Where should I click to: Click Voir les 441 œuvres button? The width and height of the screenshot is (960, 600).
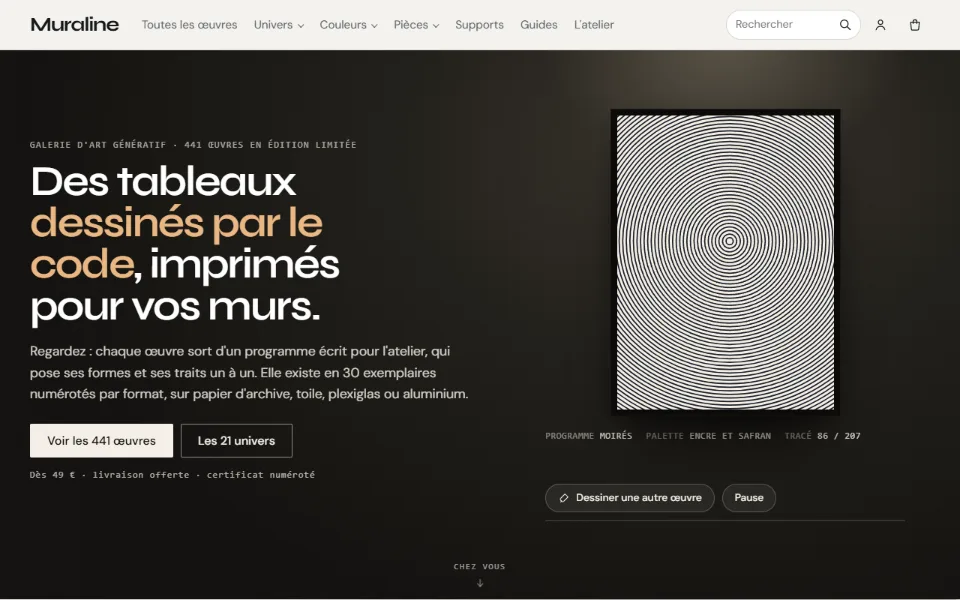[102, 441]
